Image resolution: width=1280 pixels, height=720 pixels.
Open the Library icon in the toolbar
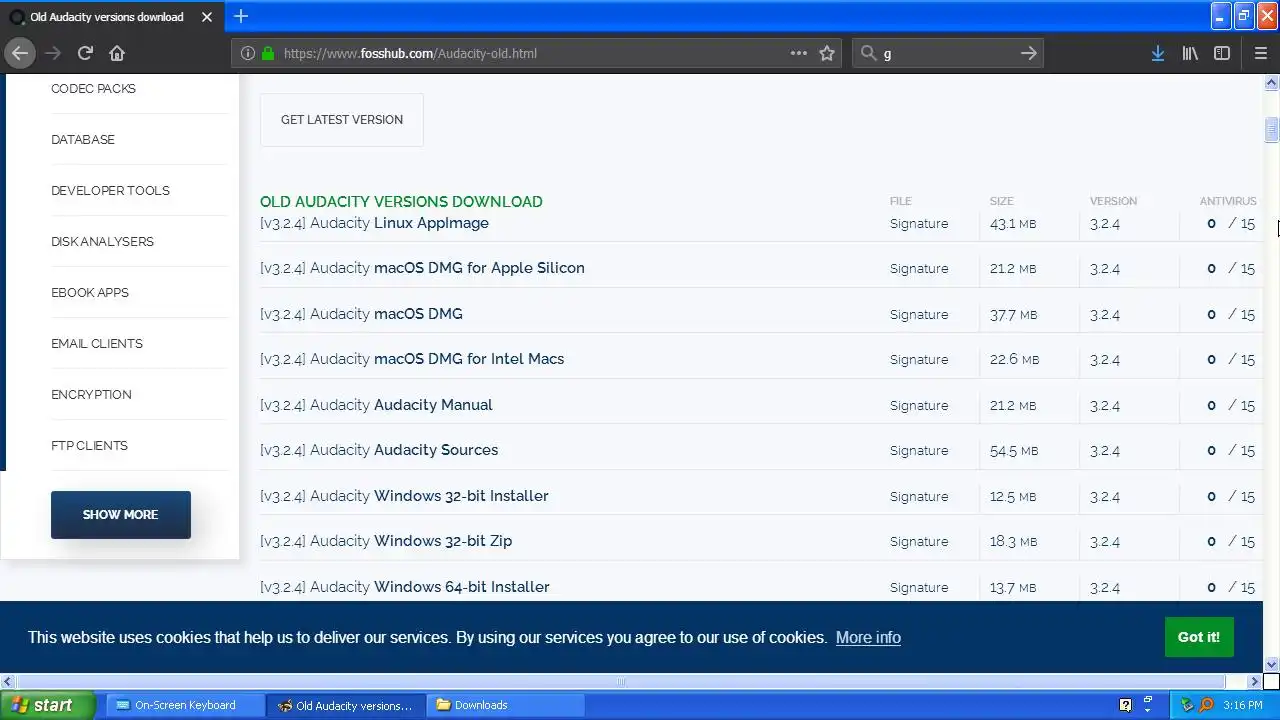pos(1190,53)
